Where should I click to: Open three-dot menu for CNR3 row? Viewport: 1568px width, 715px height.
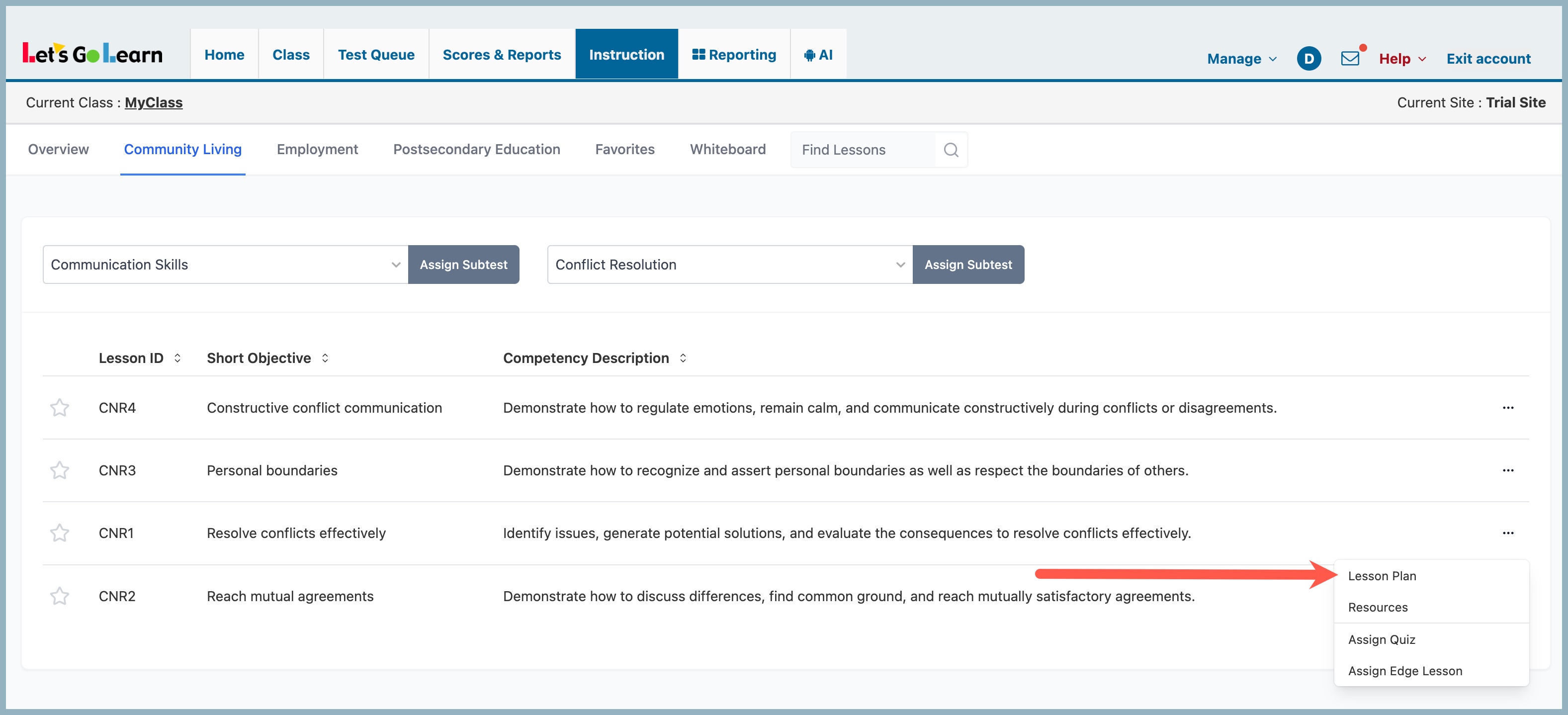tap(1507, 470)
